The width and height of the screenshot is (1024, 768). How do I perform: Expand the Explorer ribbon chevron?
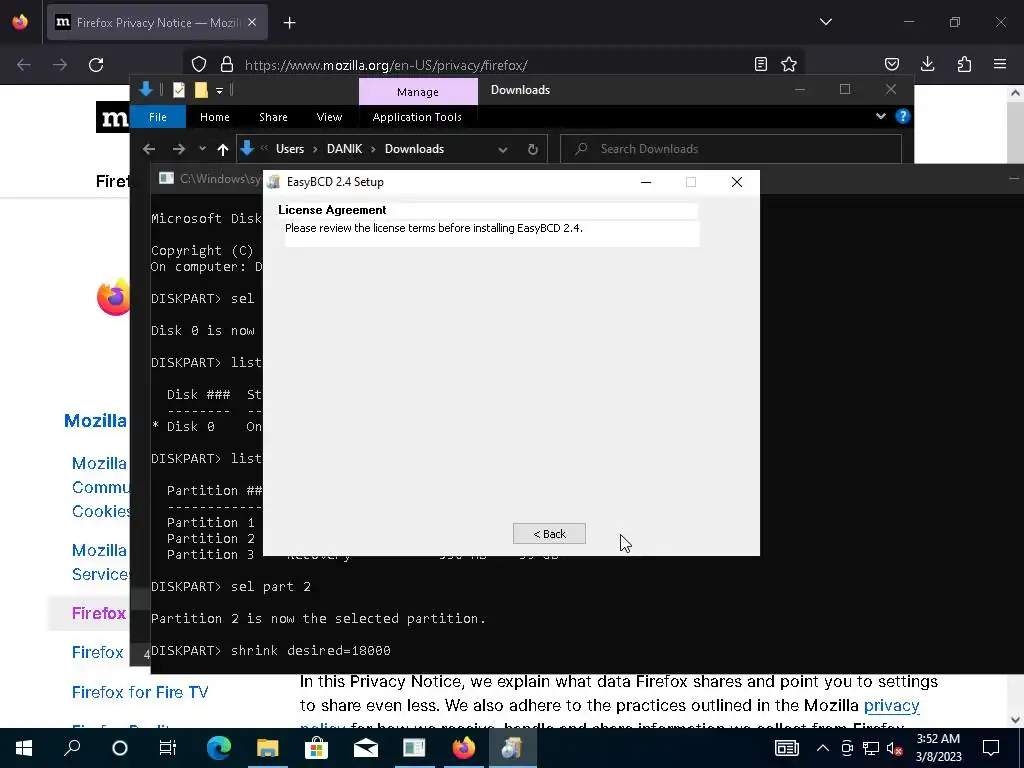880,116
